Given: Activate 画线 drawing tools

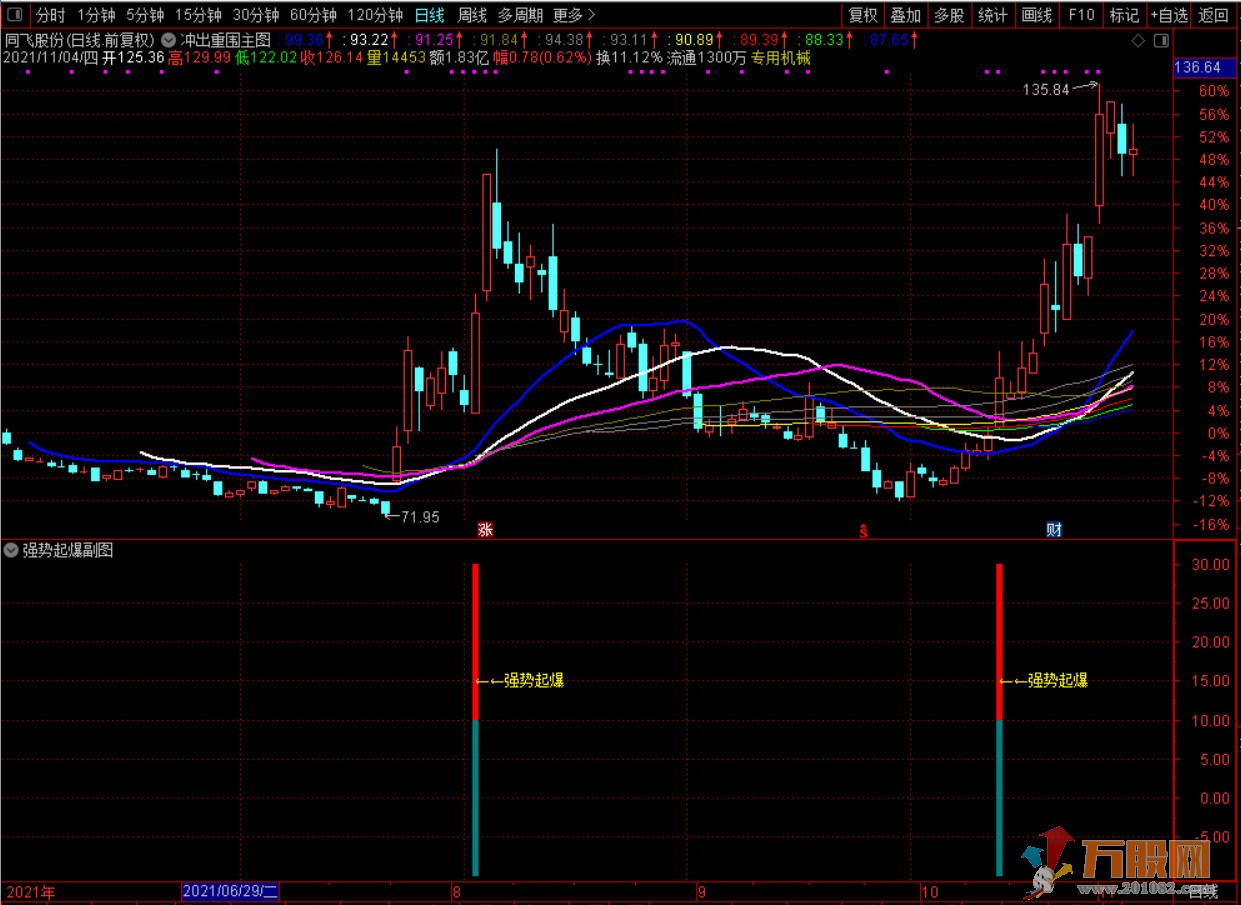Looking at the screenshot, I should 1037,15.
